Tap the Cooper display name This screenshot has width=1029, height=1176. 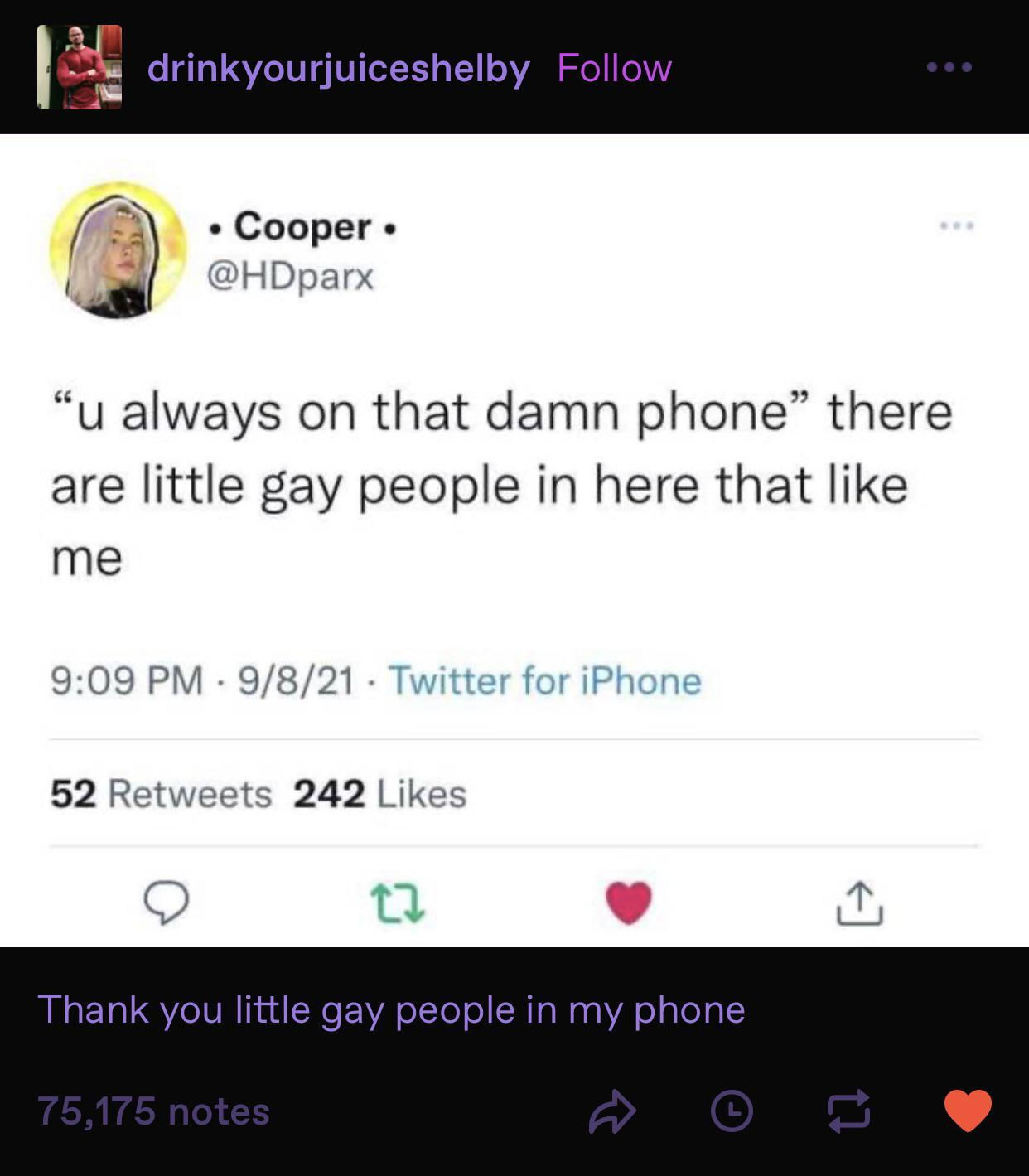(302, 226)
